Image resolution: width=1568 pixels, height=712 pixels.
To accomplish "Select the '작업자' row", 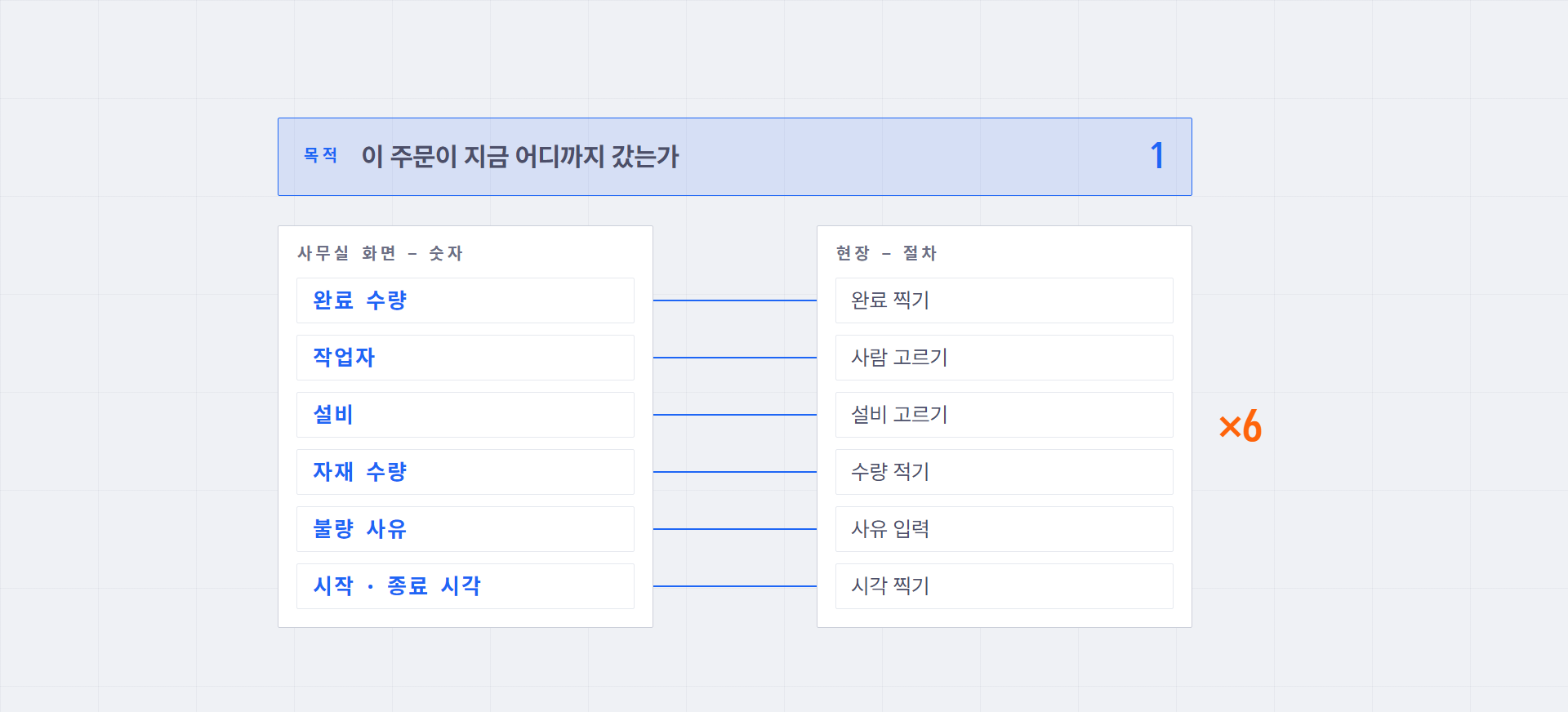I will (x=465, y=358).
